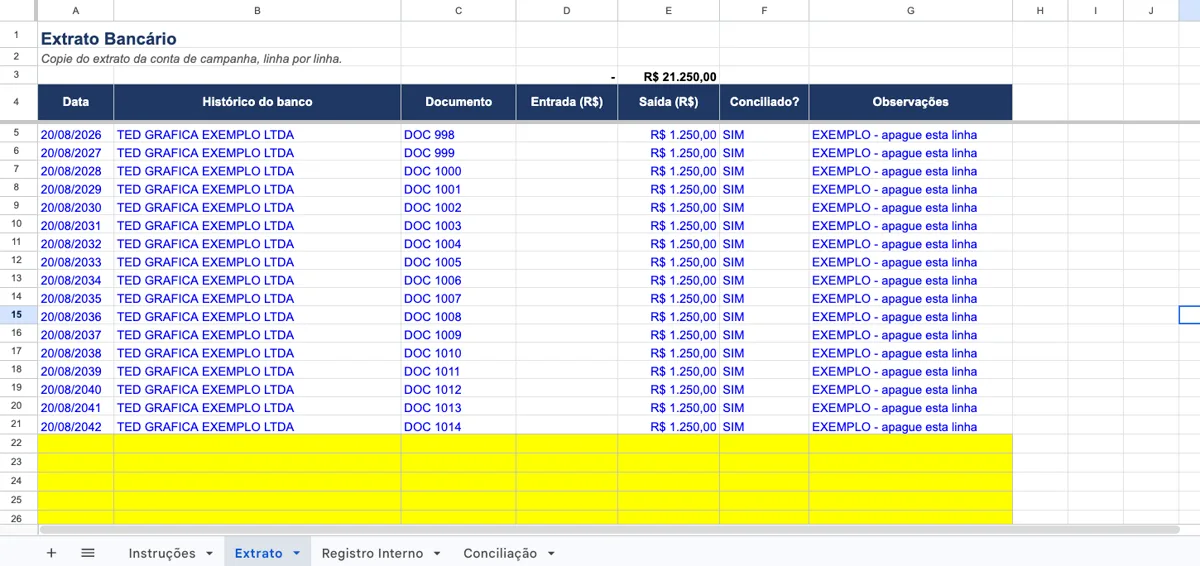Click the 'SIM' cell in DOC 1011 row
1200x566 pixels.
coord(764,371)
